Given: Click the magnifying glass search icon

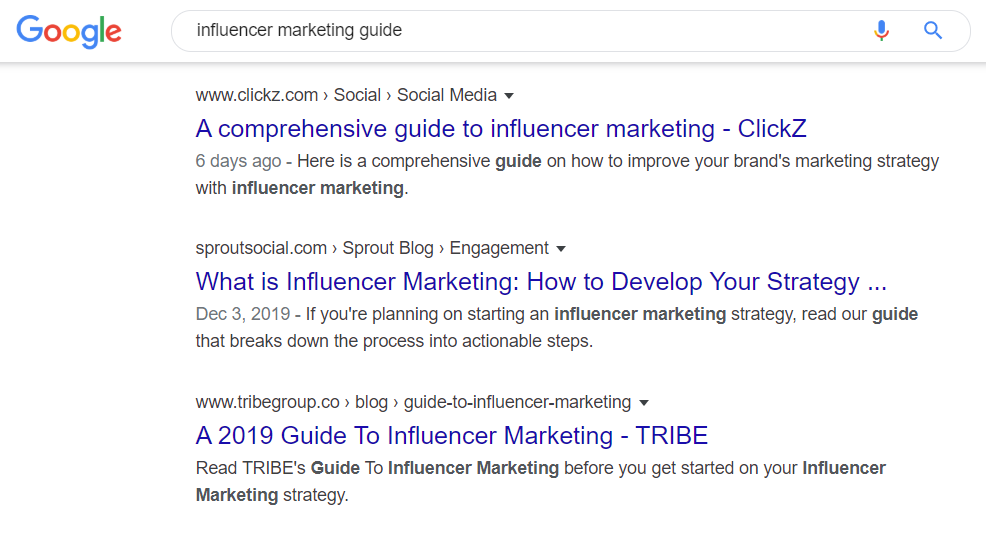Looking at the screenshot, I should [933, 30].
